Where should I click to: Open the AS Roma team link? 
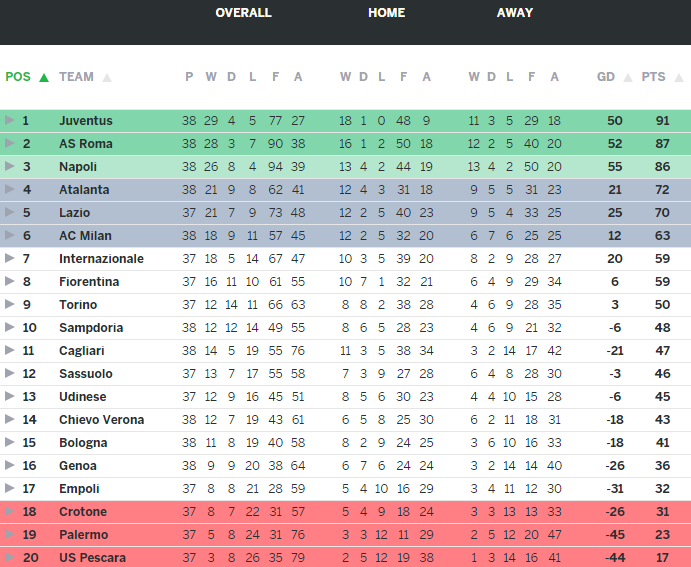85,144
